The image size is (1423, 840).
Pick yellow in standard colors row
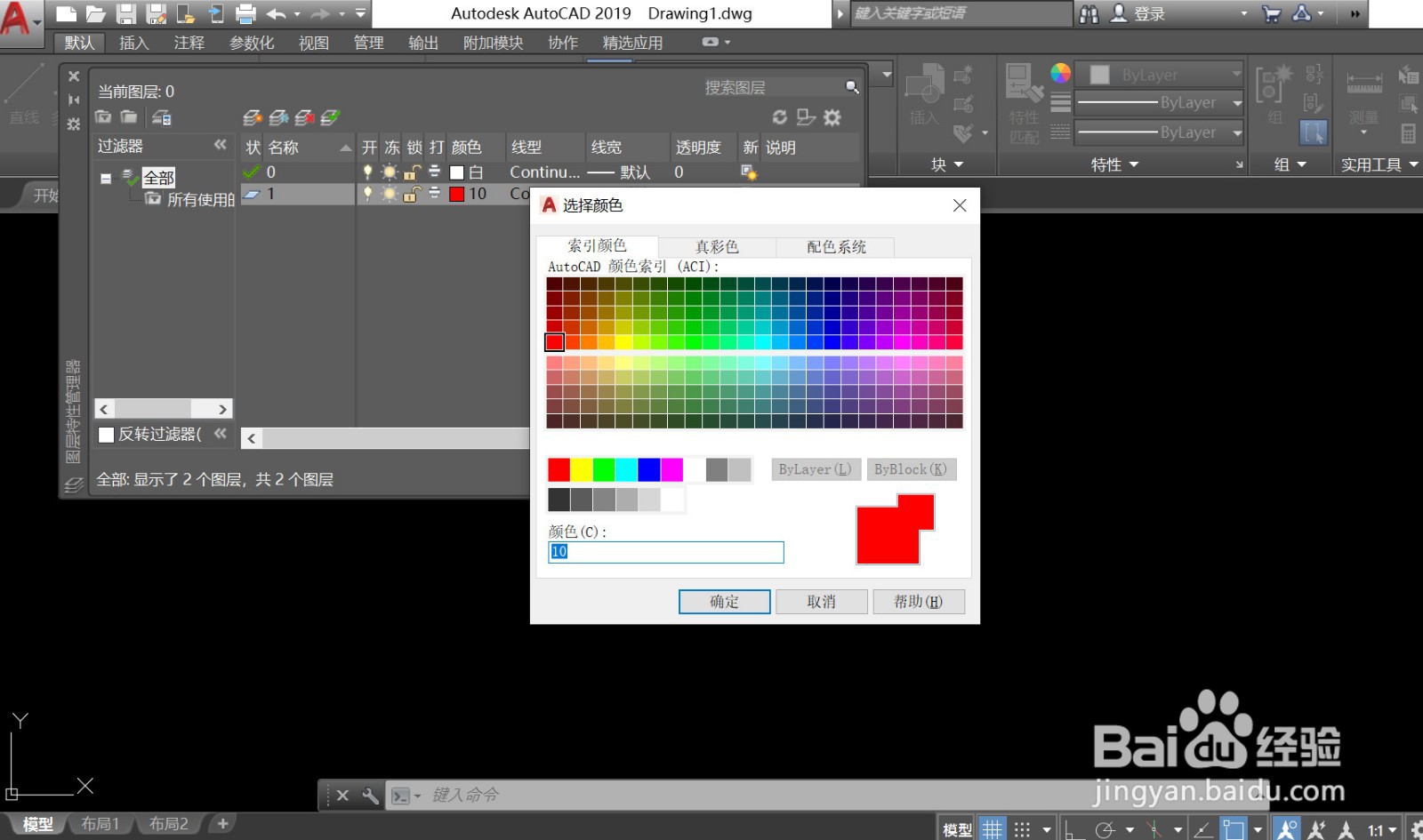pos(582,469)
